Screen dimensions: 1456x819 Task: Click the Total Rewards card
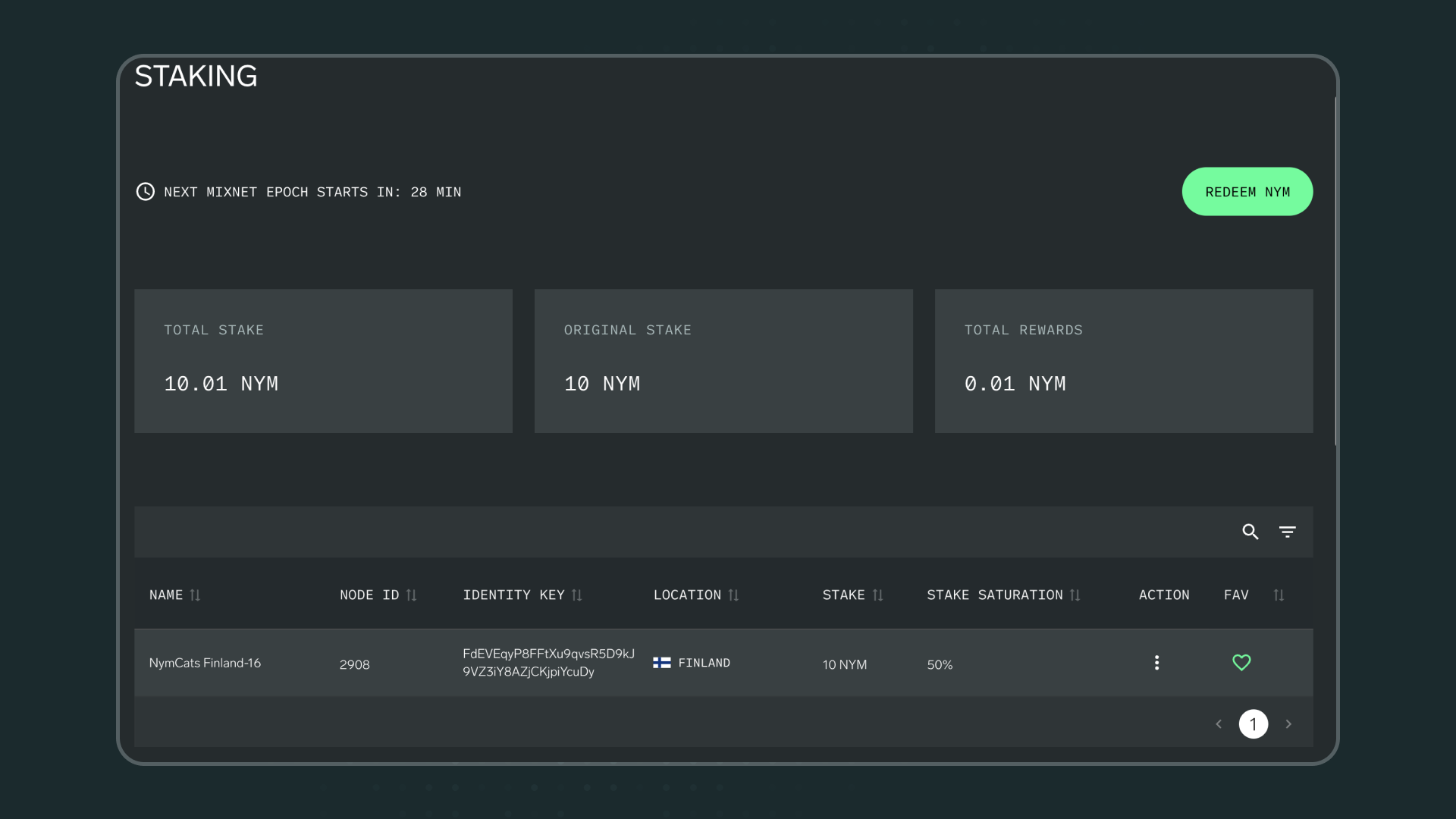[x=1123, y=361]
